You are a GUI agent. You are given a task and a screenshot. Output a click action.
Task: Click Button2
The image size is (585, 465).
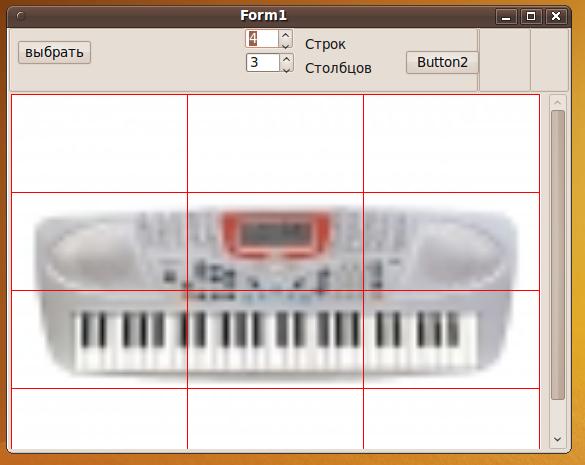point(442,62)
